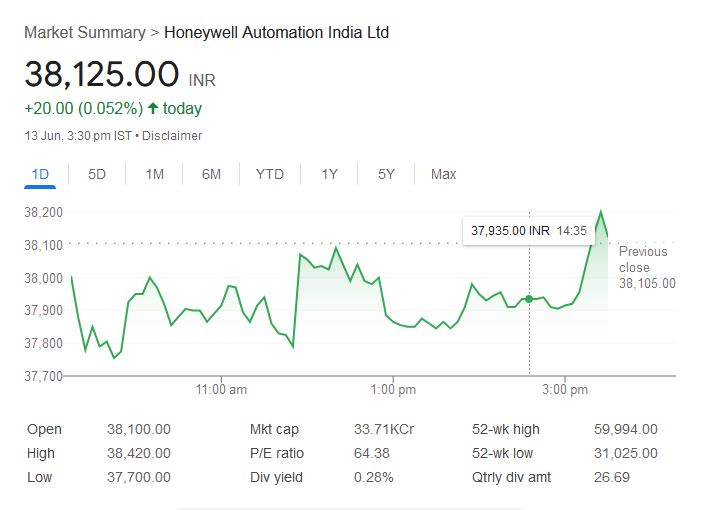Select the YTD time range tab

point(270,174)
